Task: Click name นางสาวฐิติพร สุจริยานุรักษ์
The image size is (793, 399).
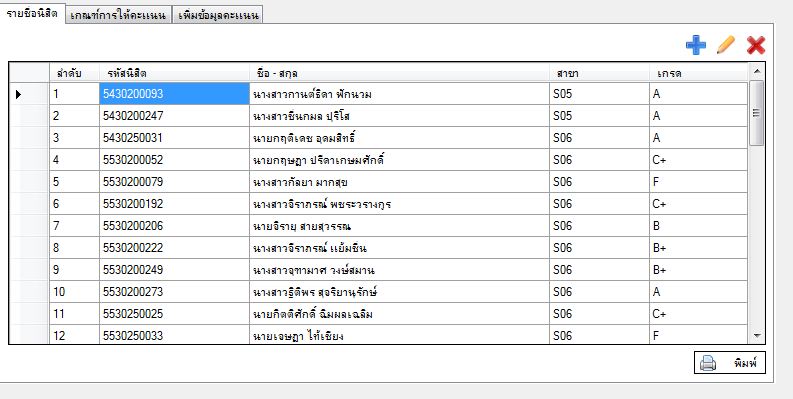Action: pos(400,292)
